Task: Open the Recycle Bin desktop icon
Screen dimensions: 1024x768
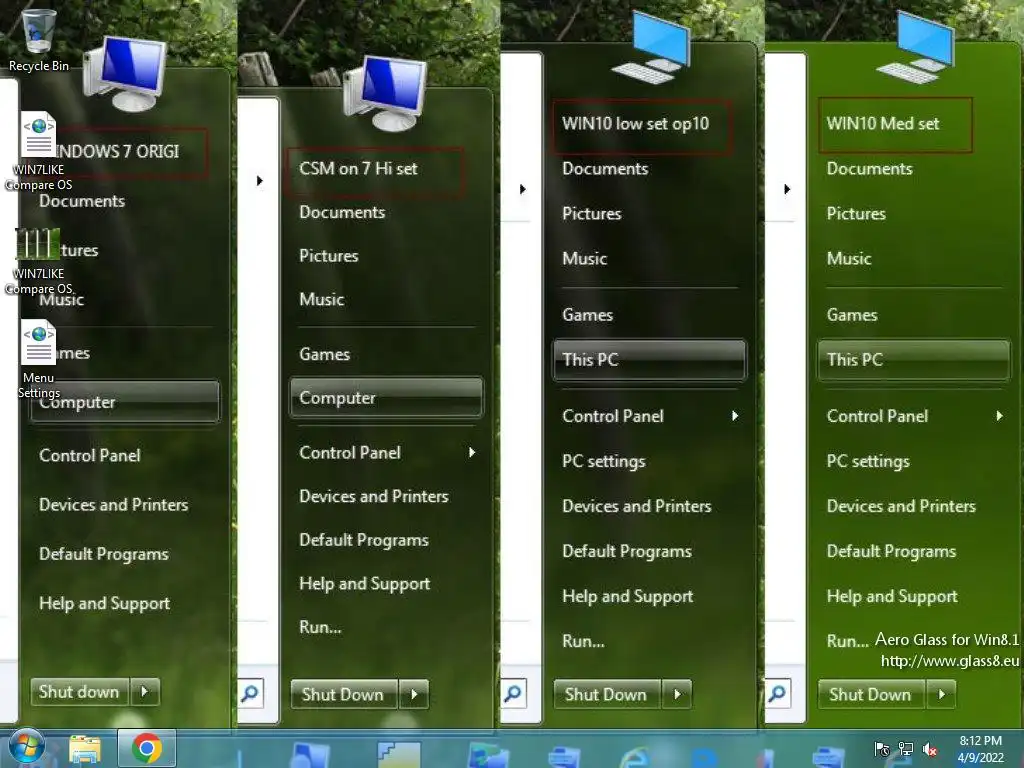Action: (39, 39)
